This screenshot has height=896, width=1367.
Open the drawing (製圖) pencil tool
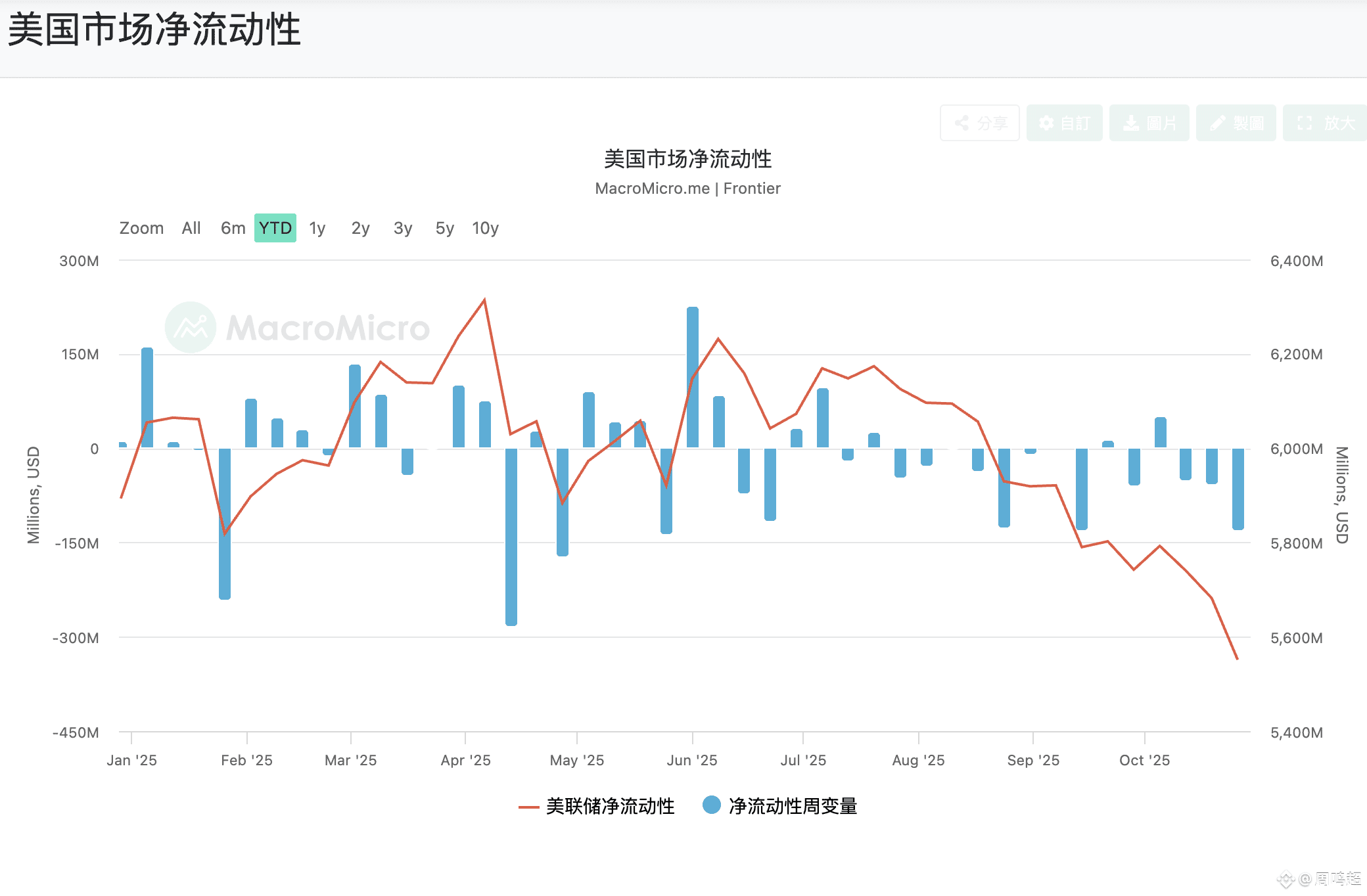[1236, 123]
